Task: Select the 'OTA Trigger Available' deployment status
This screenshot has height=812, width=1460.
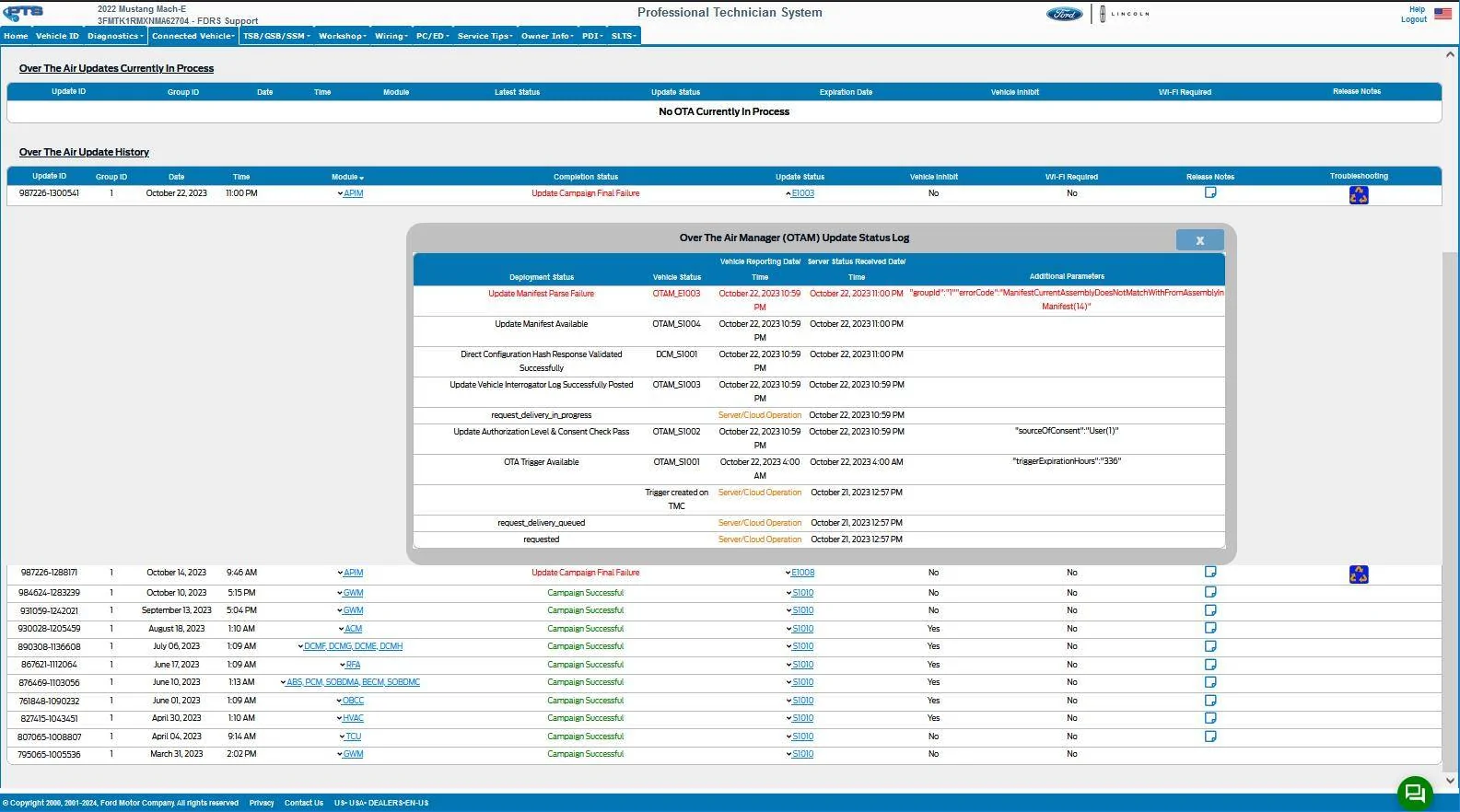Action: (x=541, y=462)
